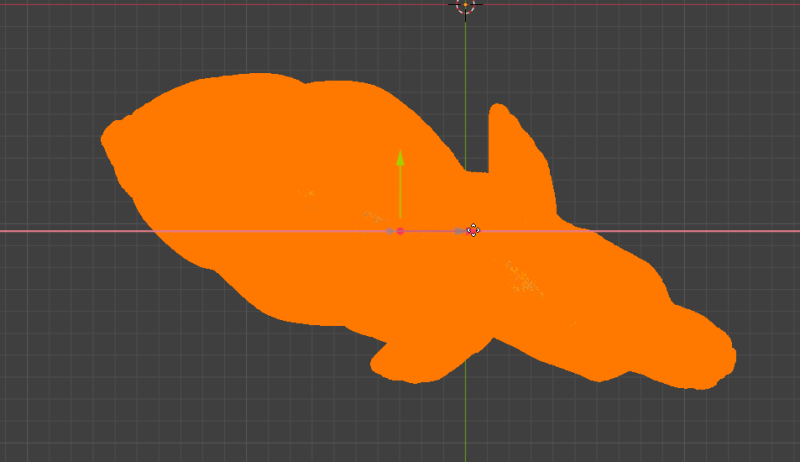Click the green Y-axis gizmo arrow
Viewport: 800px width, 462px height.
400,157
